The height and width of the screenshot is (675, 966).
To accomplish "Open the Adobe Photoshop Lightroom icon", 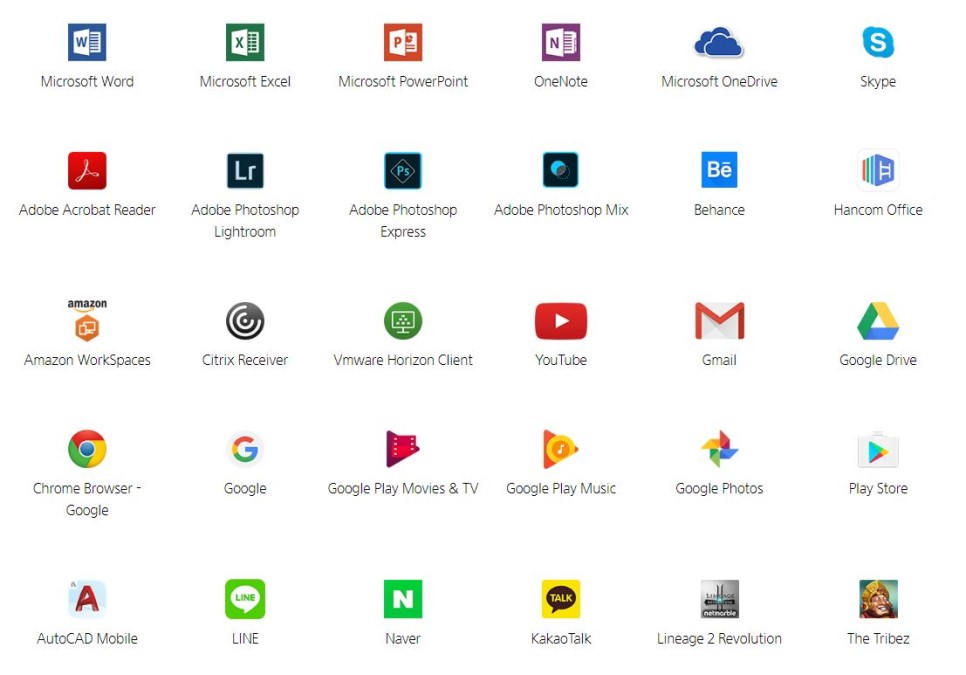I will click(x=245, y=170).
